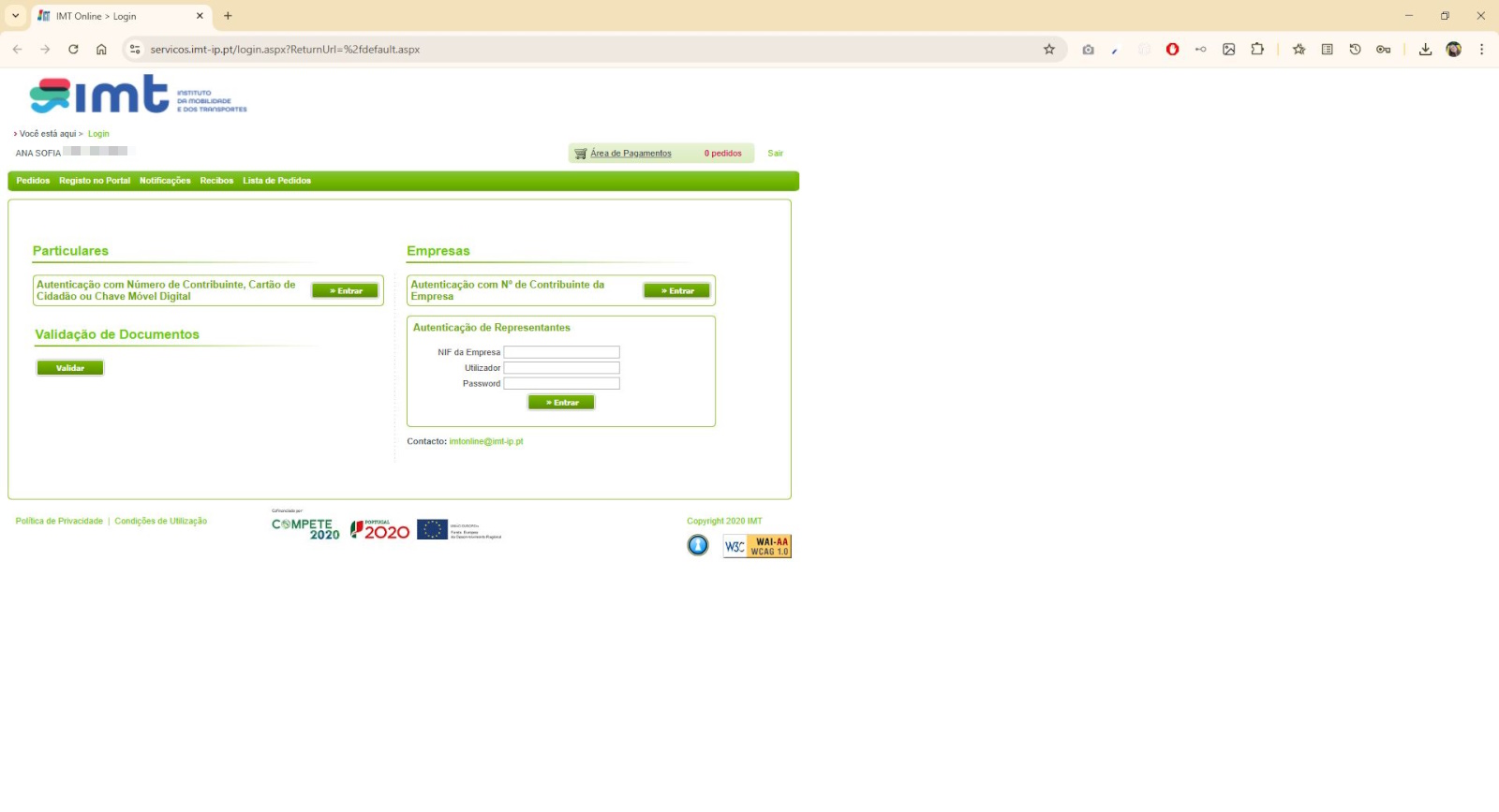Viewport: 1499px width, 812px height.
Task: Open the Chrome three-dot menu
Action: point(1481,50)
